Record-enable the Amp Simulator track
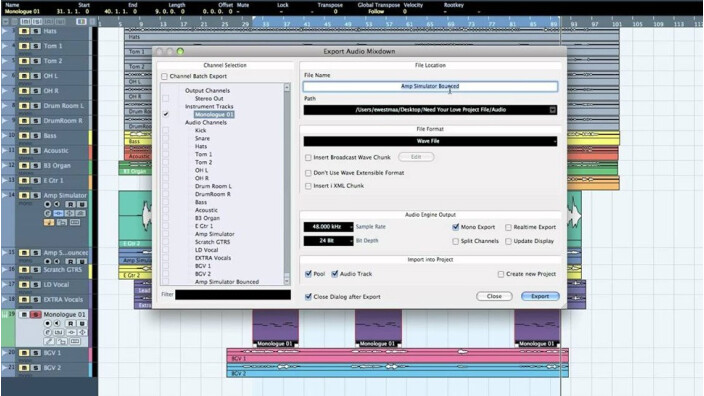Image resolution: width=704 pixels, height=396 pixels. pyautogui.click(x=47, y=204)
